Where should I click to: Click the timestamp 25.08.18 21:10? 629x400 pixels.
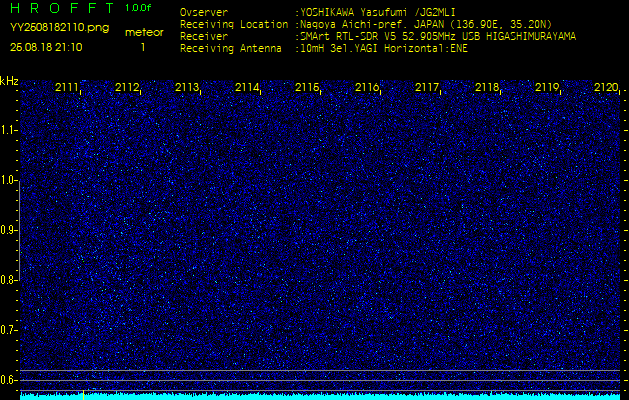click(x=46, y=47)
